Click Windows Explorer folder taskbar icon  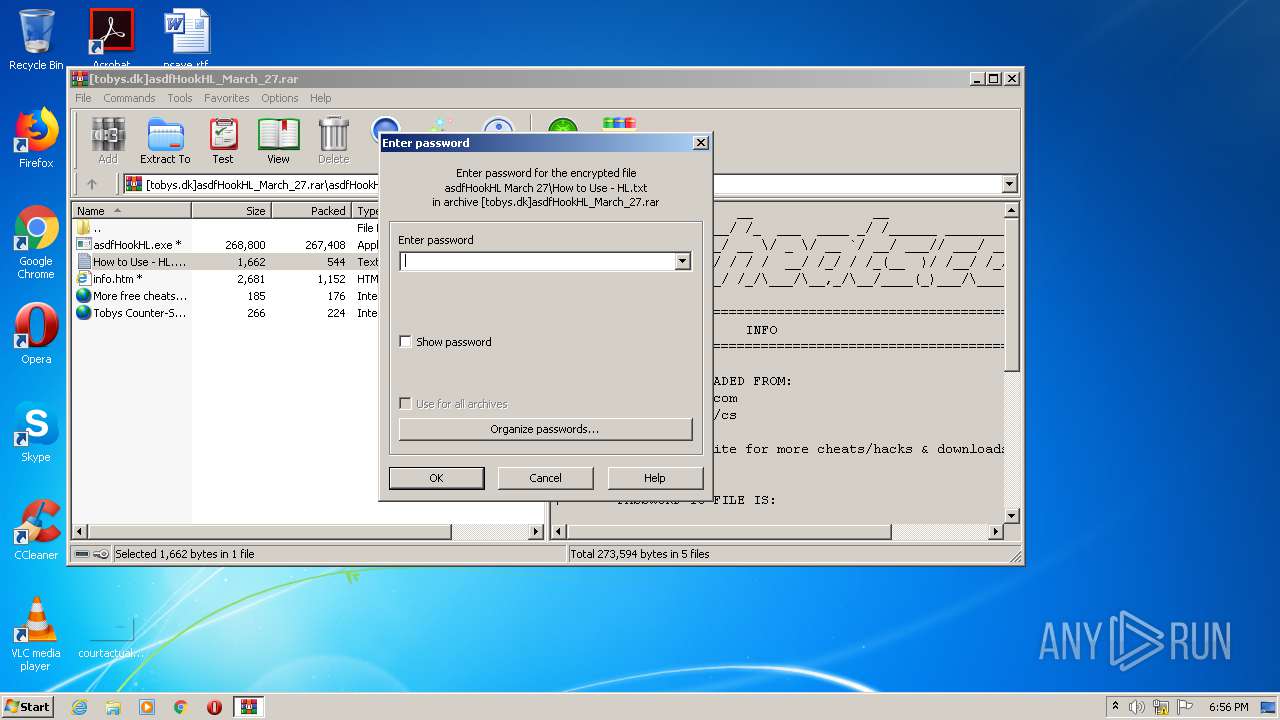(113, 707)
